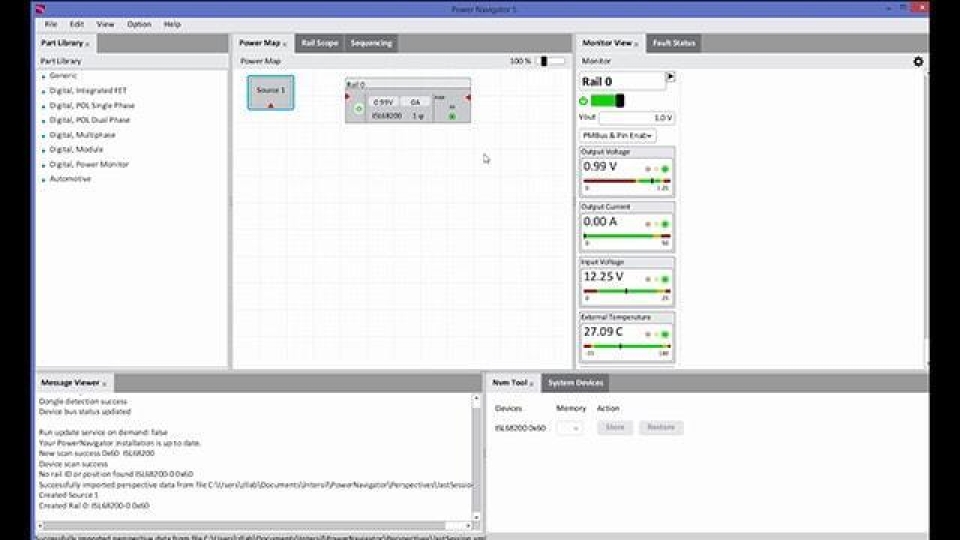Click the green power icon in Monitor

point(584,100)
